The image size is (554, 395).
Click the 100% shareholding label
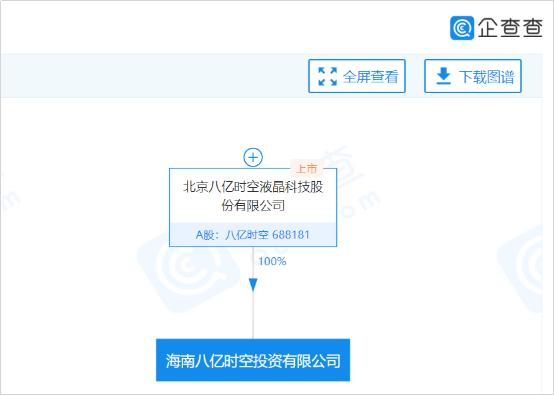tap(272, 261)
